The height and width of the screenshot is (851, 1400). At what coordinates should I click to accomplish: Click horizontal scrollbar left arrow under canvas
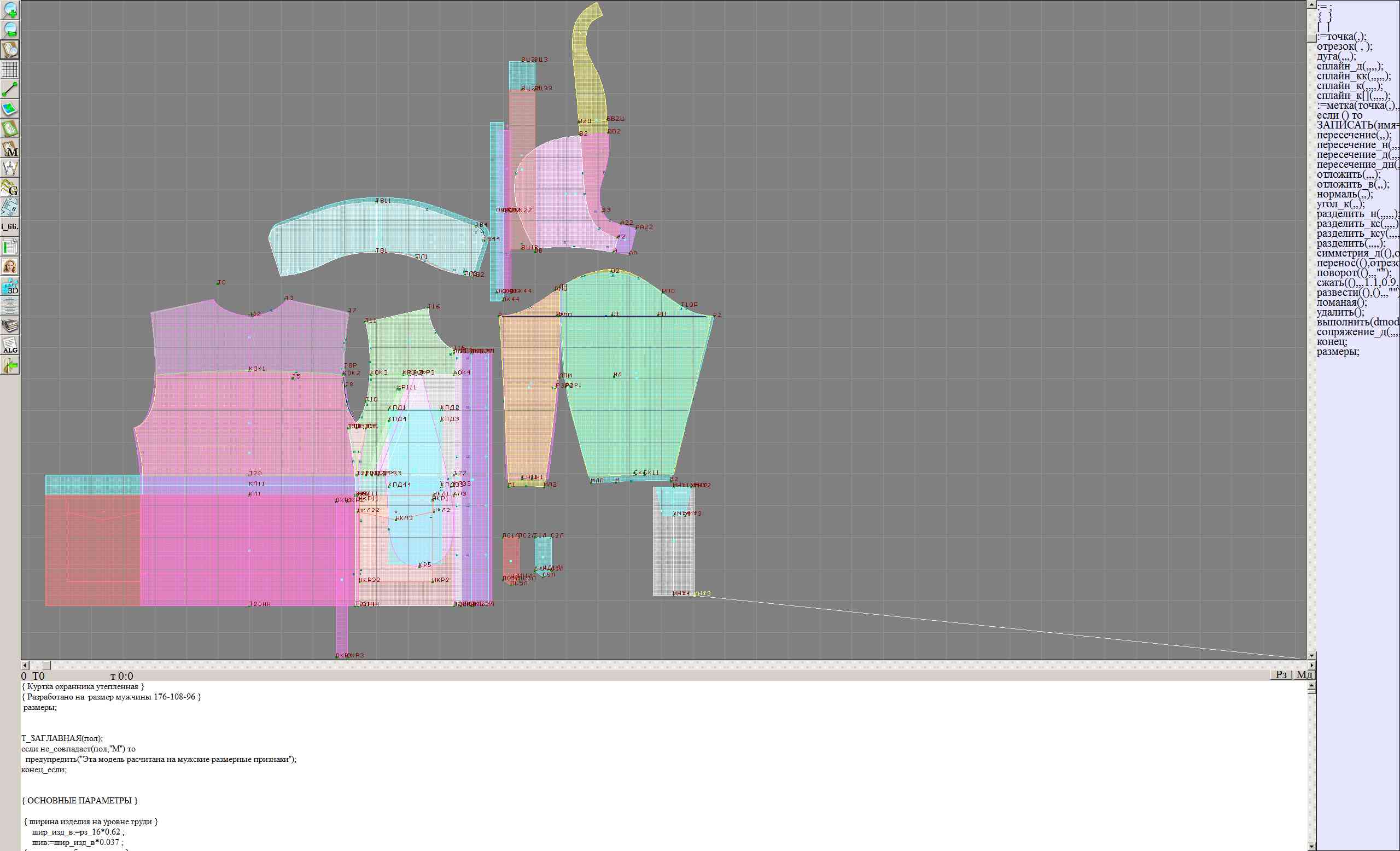(25, 665)
